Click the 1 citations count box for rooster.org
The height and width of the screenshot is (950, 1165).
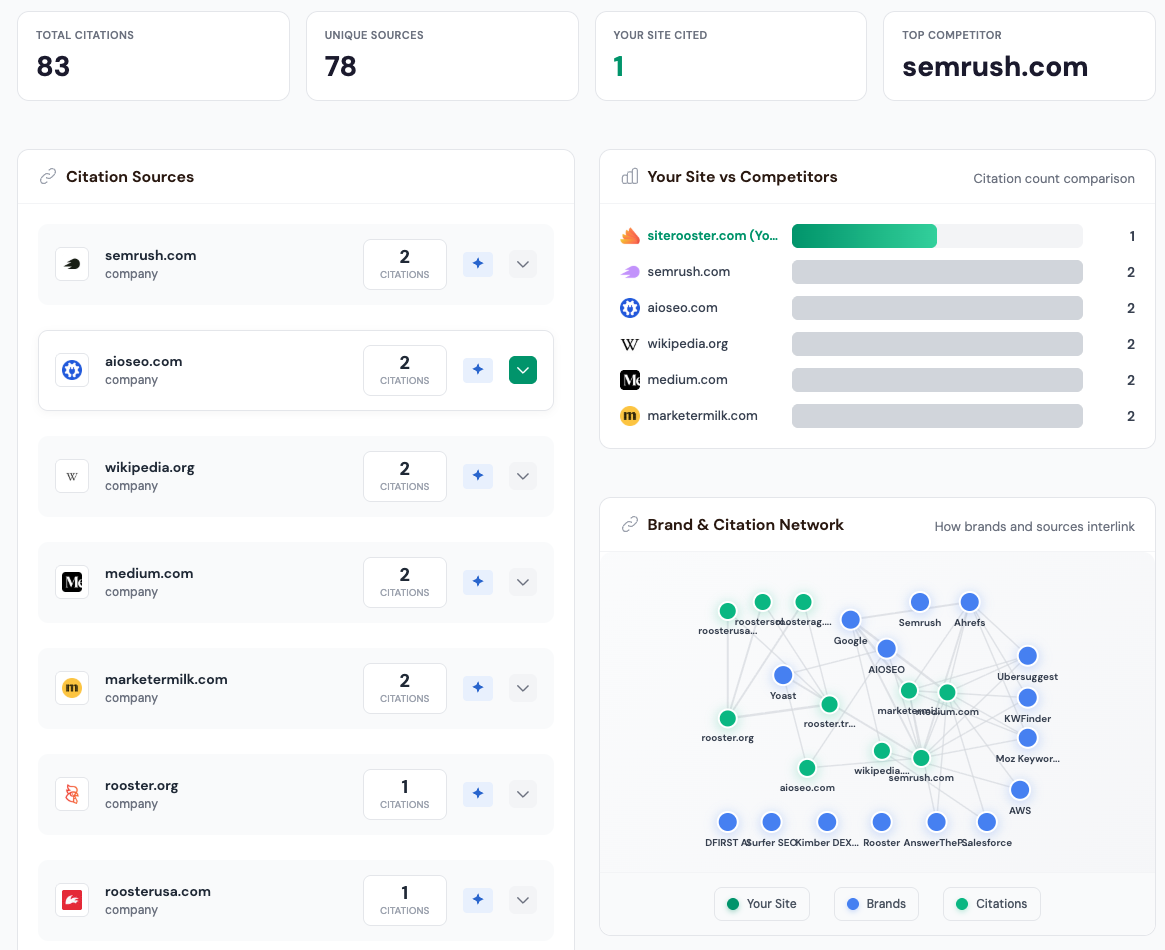point(405,794)
